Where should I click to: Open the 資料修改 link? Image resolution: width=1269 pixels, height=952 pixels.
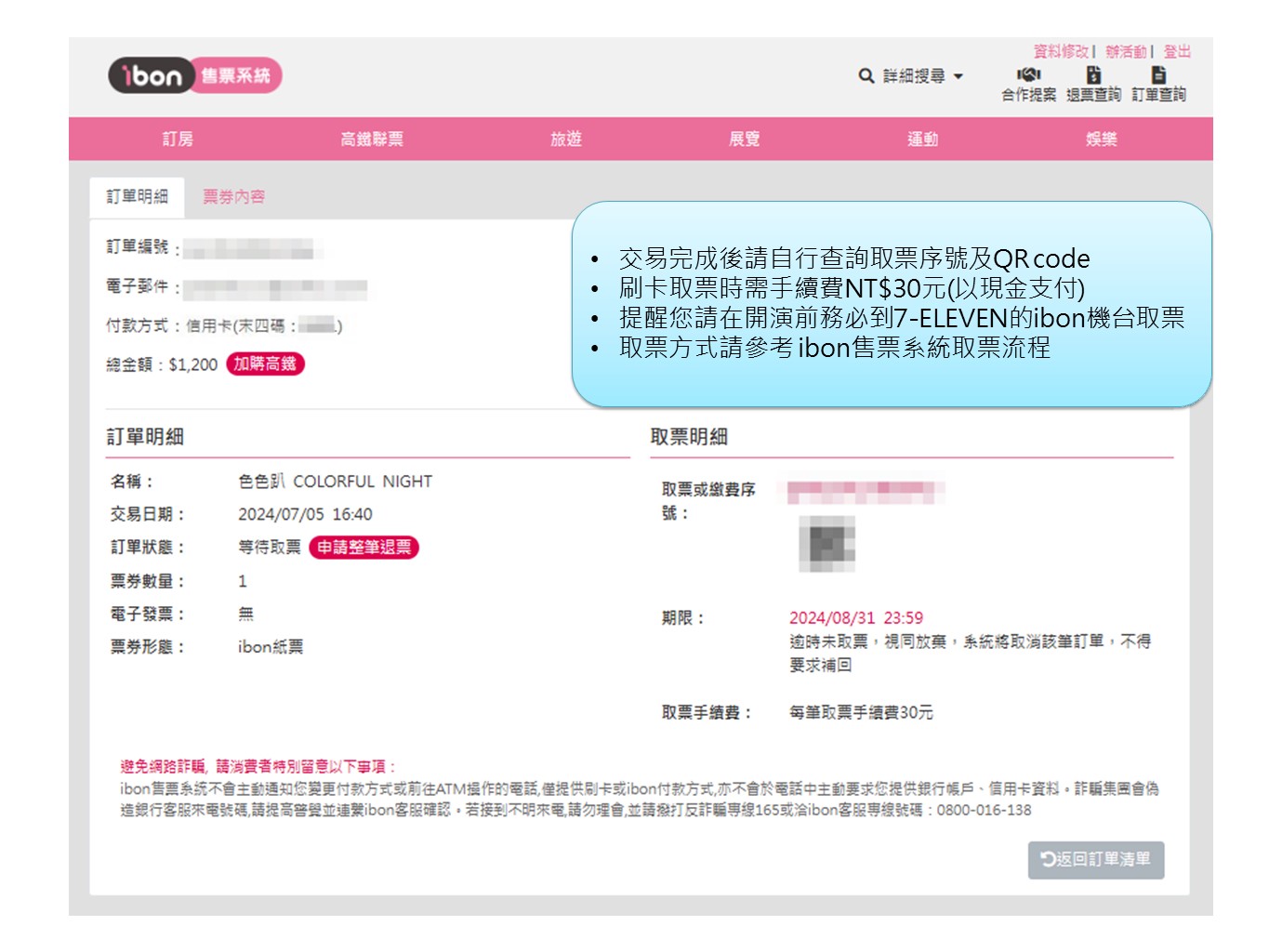[1061, 51]
